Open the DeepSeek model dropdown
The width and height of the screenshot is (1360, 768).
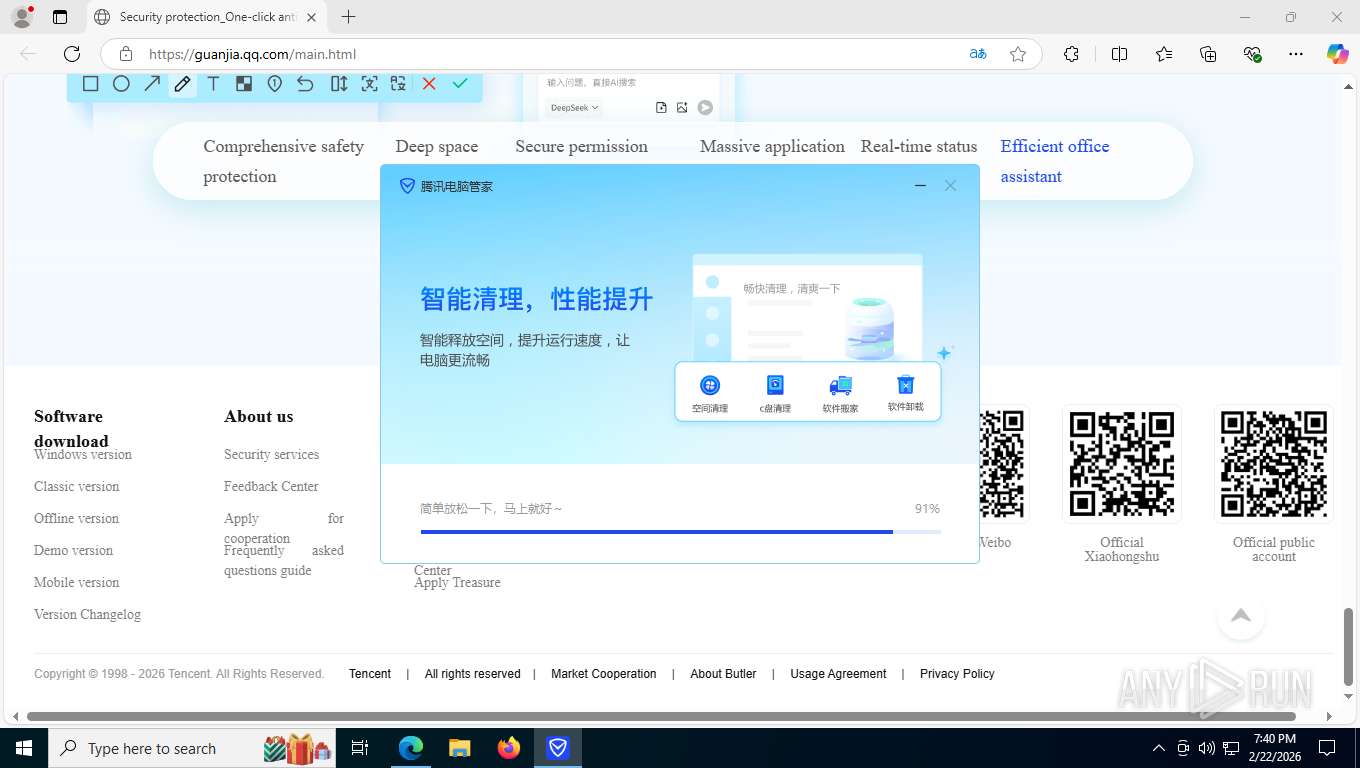(x=574, y=108)
